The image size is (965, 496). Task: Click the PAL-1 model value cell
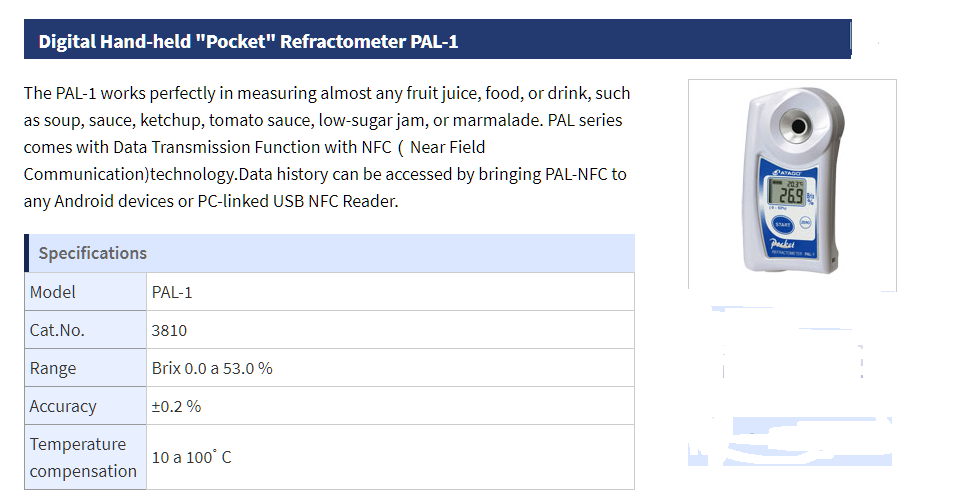pos(390,292)
